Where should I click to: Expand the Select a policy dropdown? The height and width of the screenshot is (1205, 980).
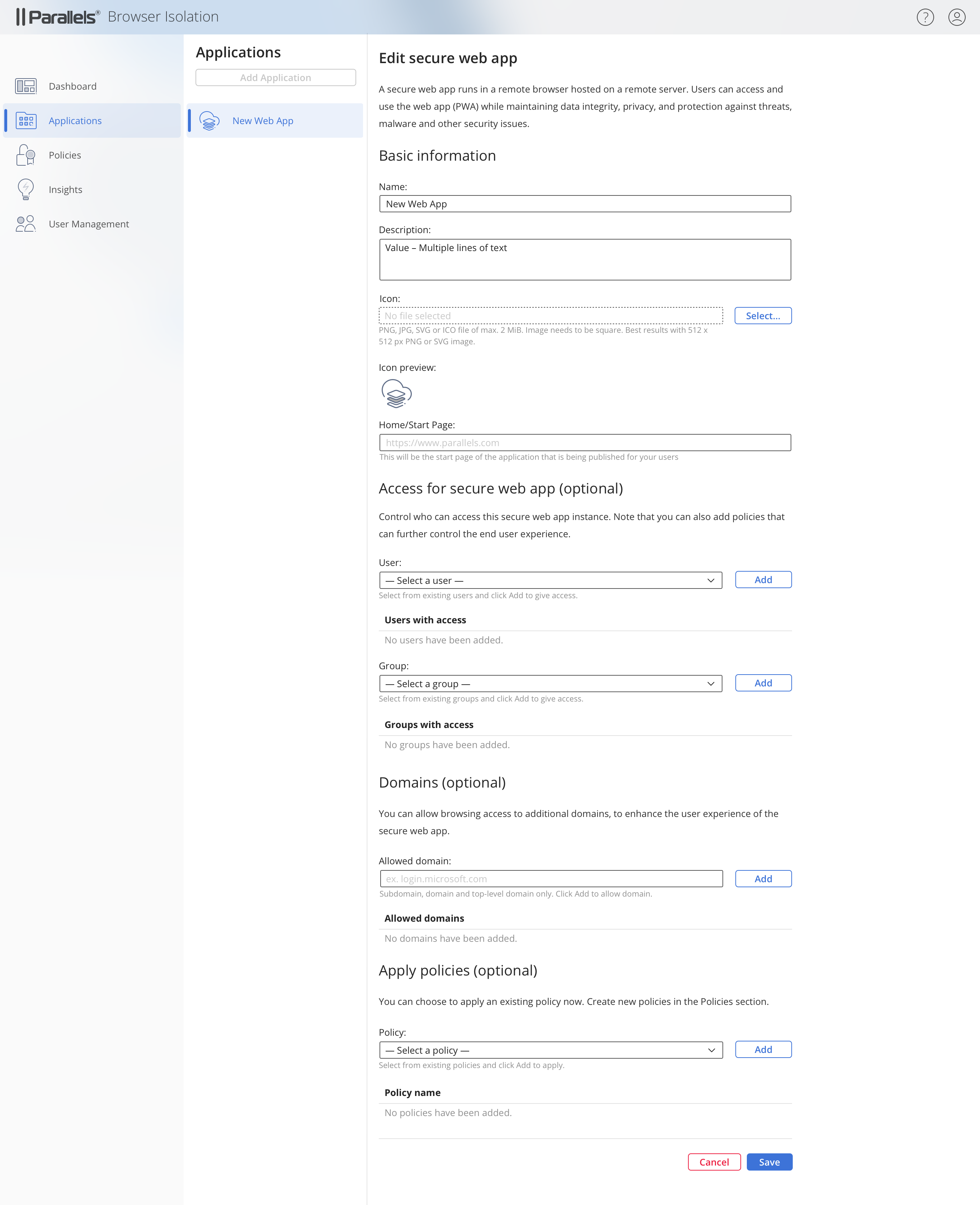tap(550, 1050)
